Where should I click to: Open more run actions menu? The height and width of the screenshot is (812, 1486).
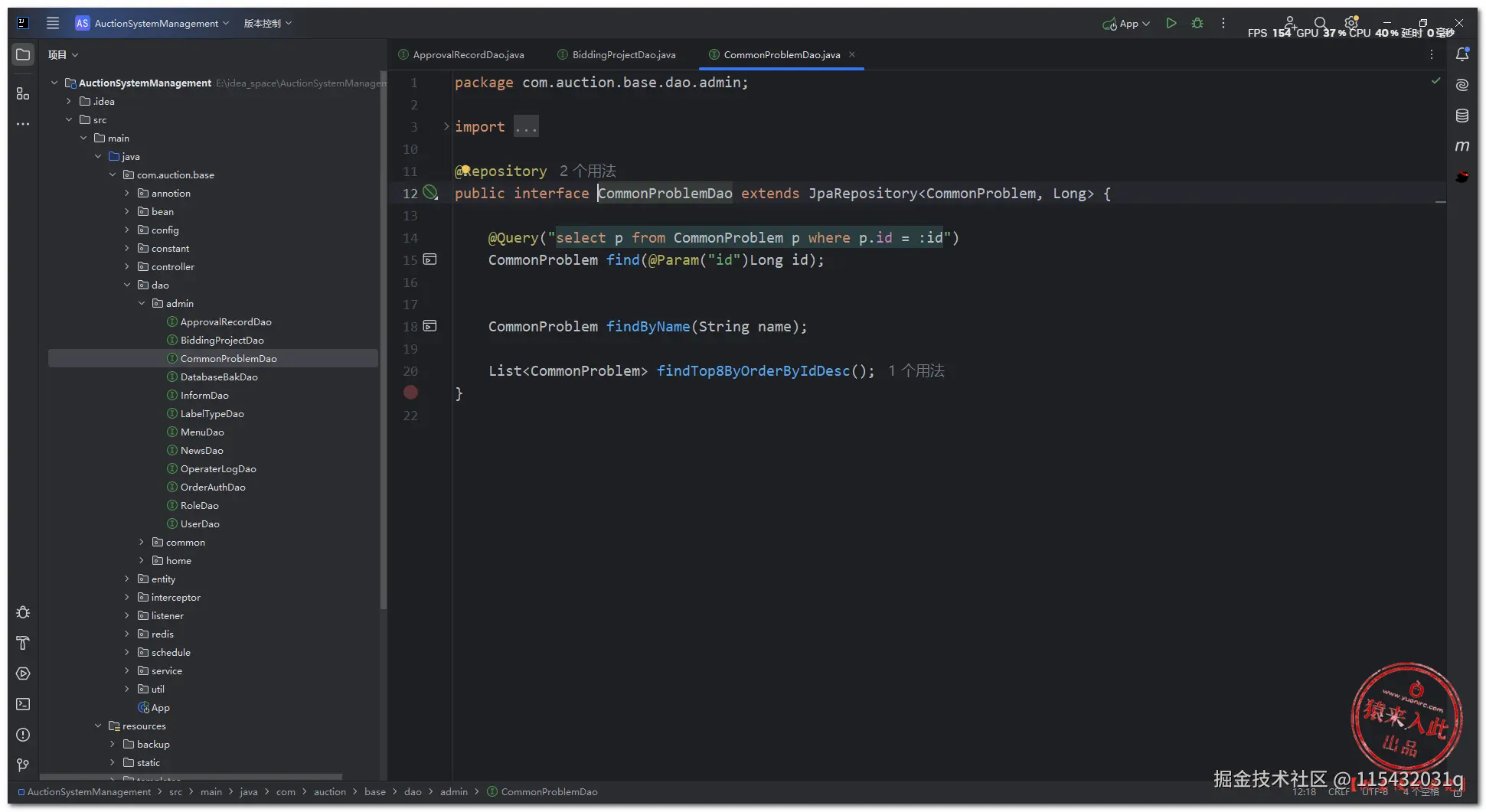tap(1223, 23)
